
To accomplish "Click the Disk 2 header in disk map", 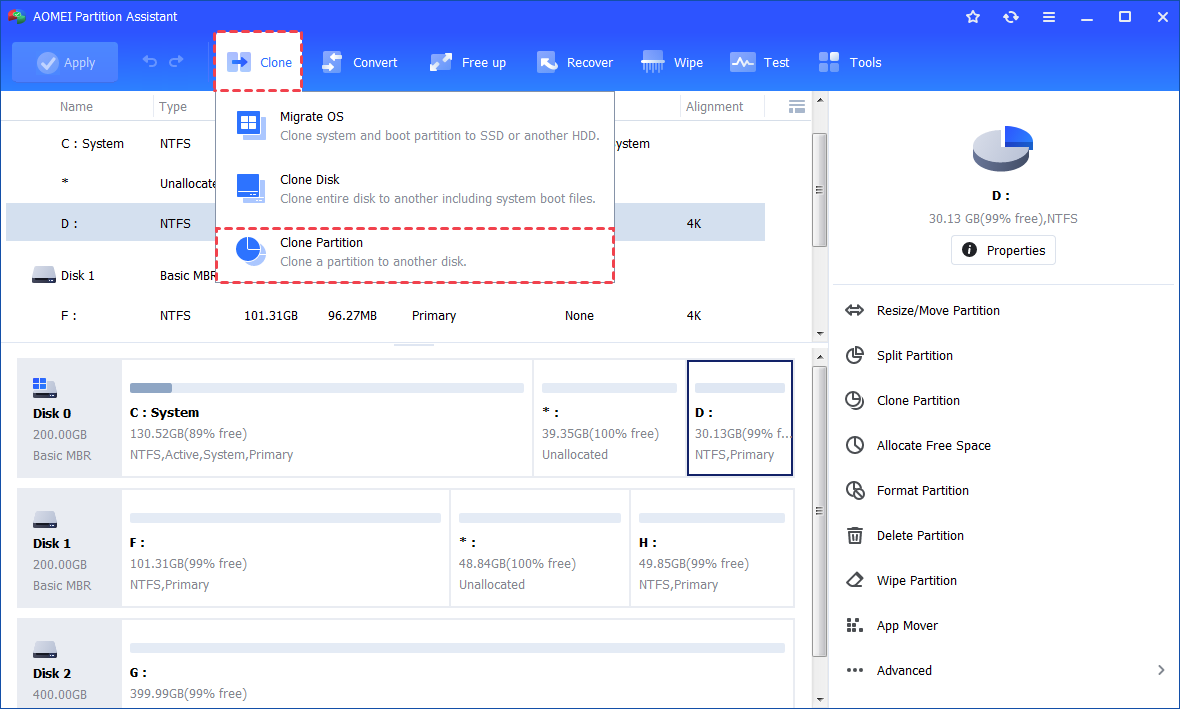I will point(69,664).
